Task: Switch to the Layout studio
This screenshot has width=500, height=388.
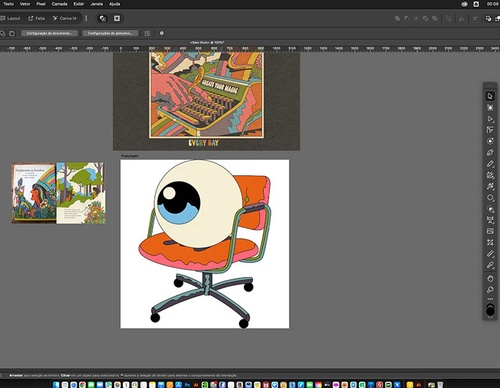Action: pyautogui.click(x=10, y=18)
